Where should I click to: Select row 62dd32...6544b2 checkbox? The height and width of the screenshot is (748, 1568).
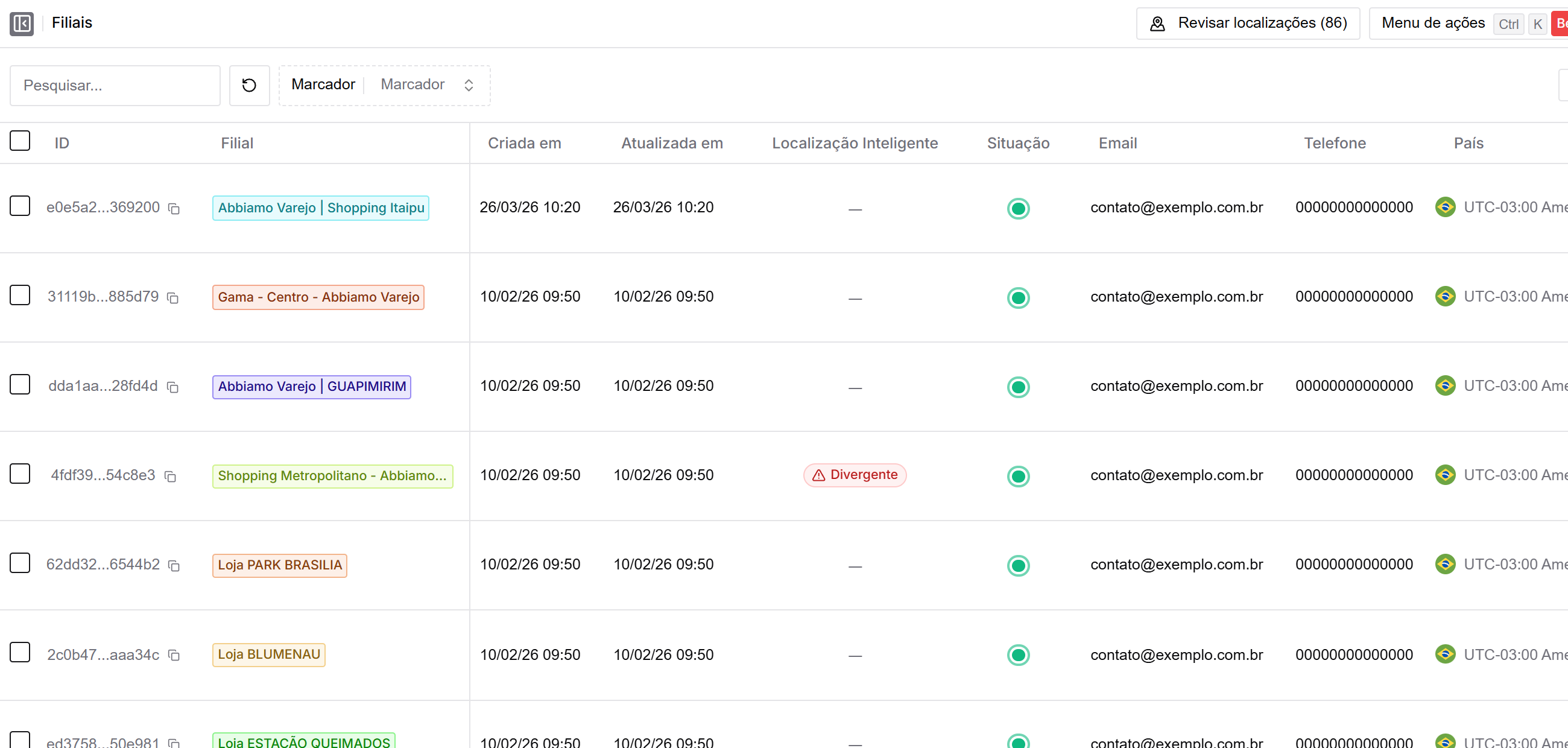[20, 563]
